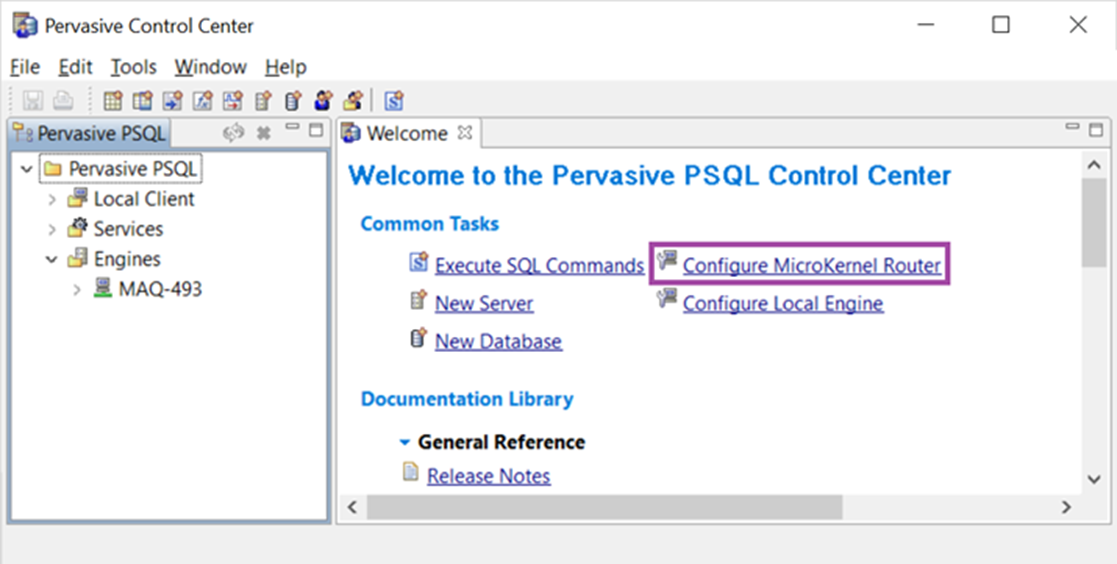Screen dimensions: 1117x564
Task: Maximize the Welcome editor pane
Action: click(1096, 130)
